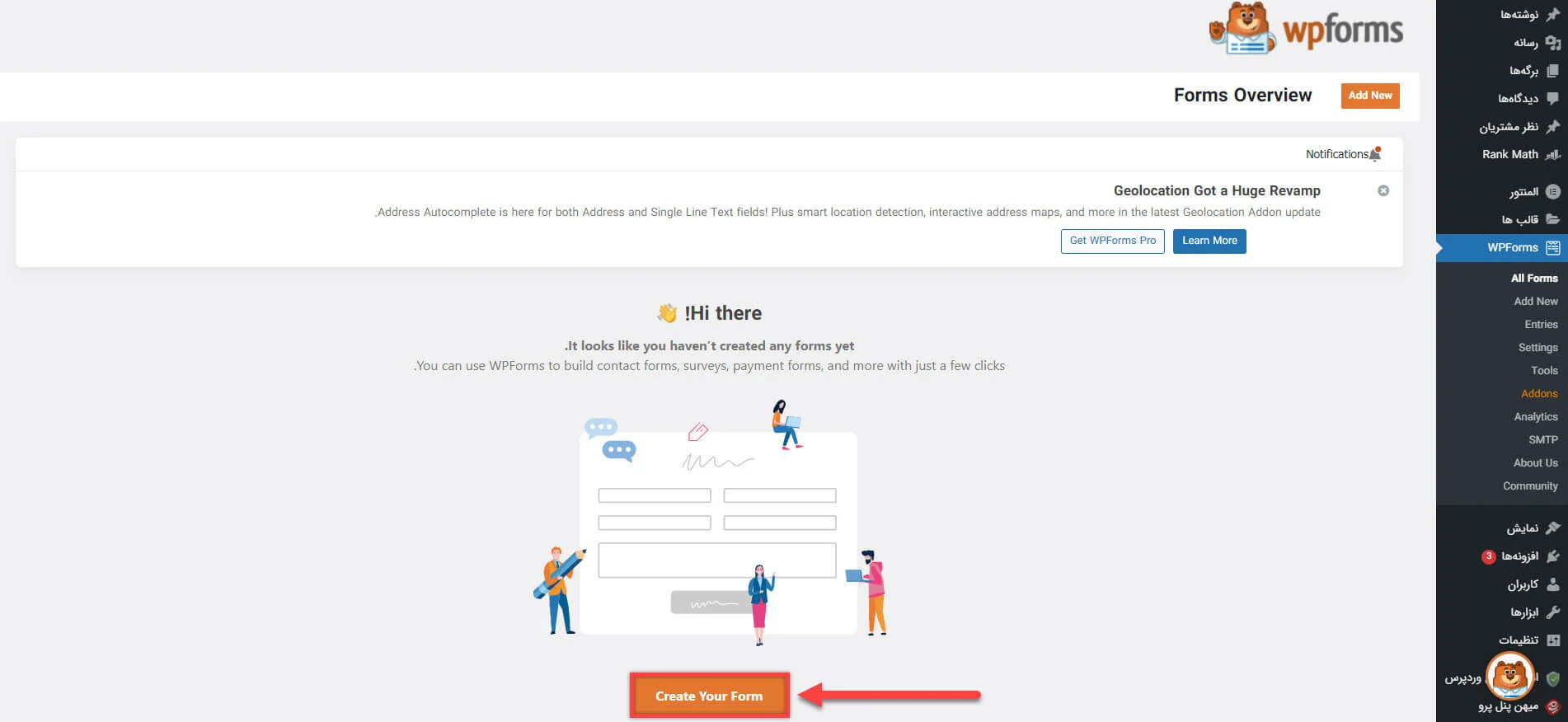Click the Get WPForms Pro button

point(1112,241)
